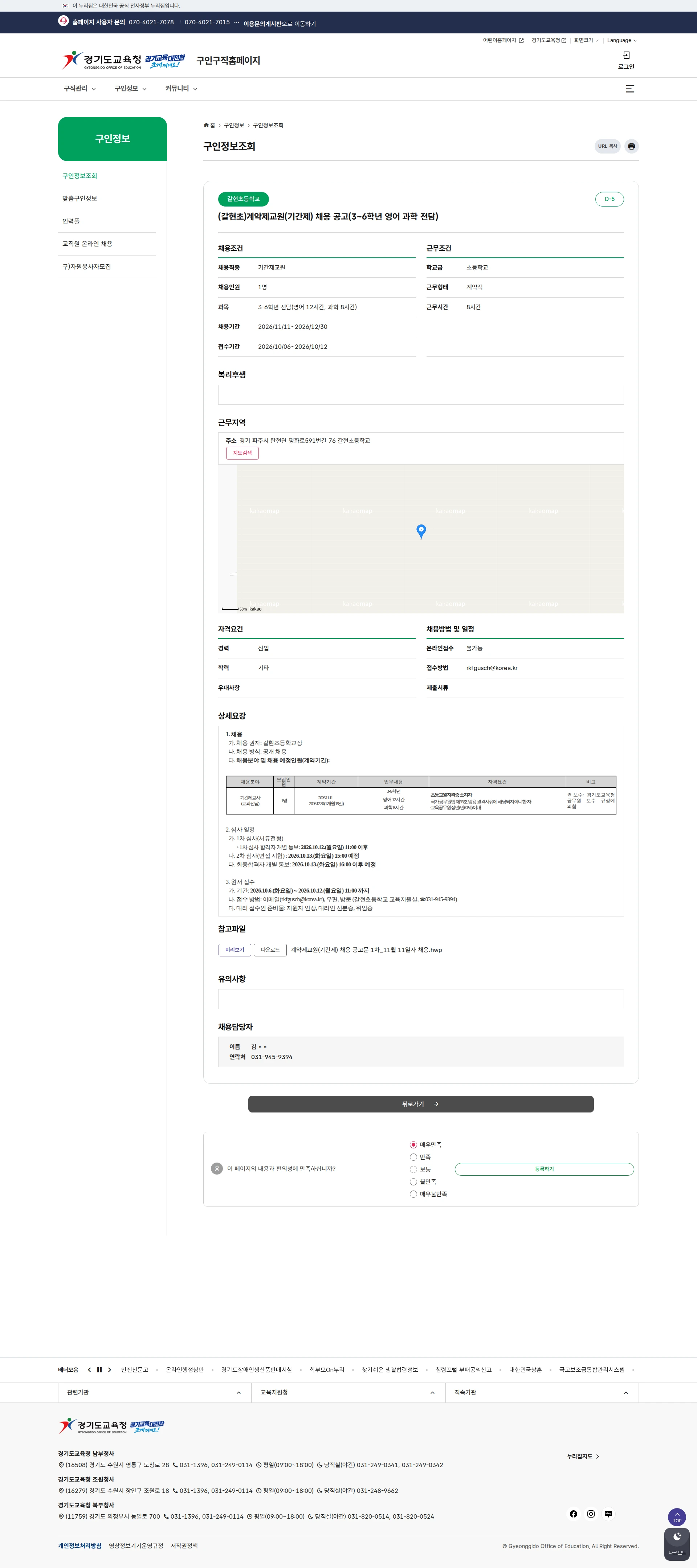Open the 화면크기 dropdown
This screenshot has height=1568, width=697.
tap(586, 40)
